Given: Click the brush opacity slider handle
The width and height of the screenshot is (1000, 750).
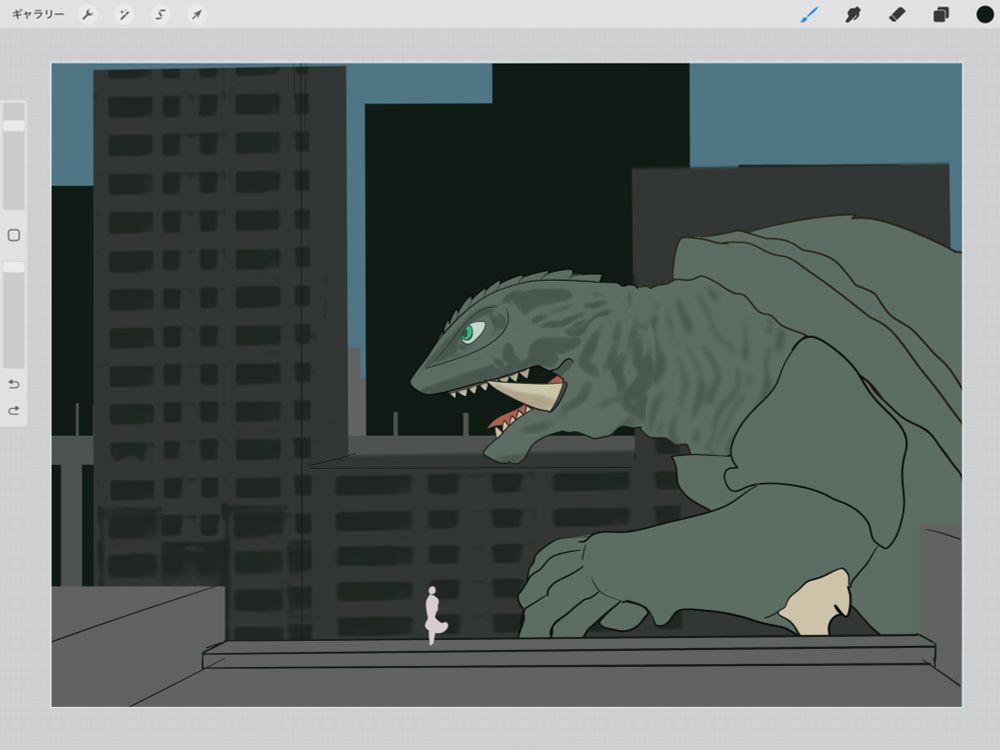Looking at the screenshot, I should click(14, 267).
